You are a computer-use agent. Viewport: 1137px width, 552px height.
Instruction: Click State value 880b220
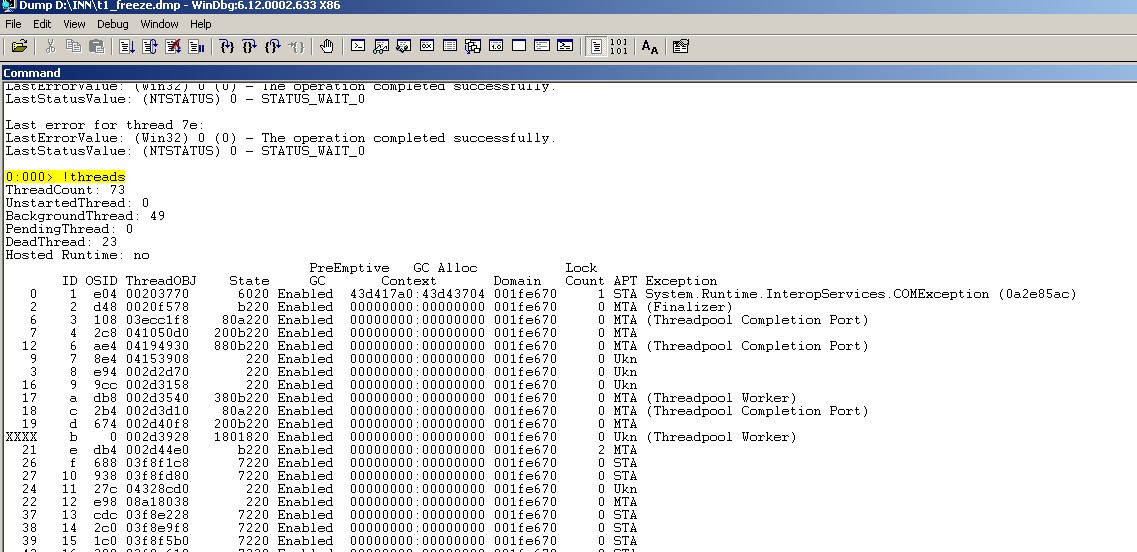tap(241, 346)
